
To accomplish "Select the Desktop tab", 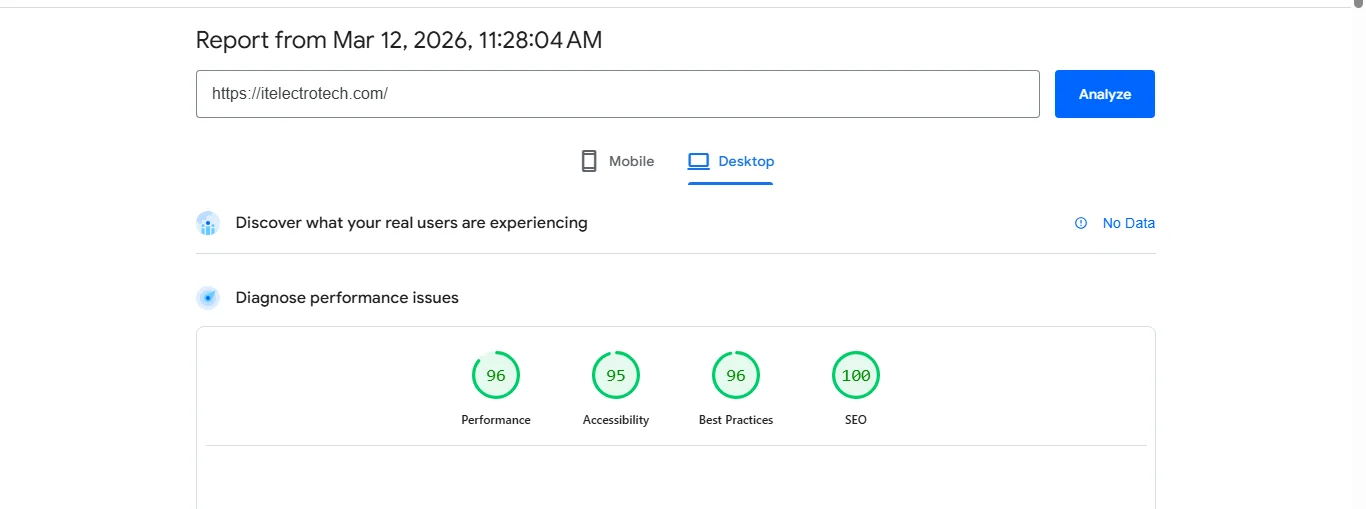I will (731, 161).
